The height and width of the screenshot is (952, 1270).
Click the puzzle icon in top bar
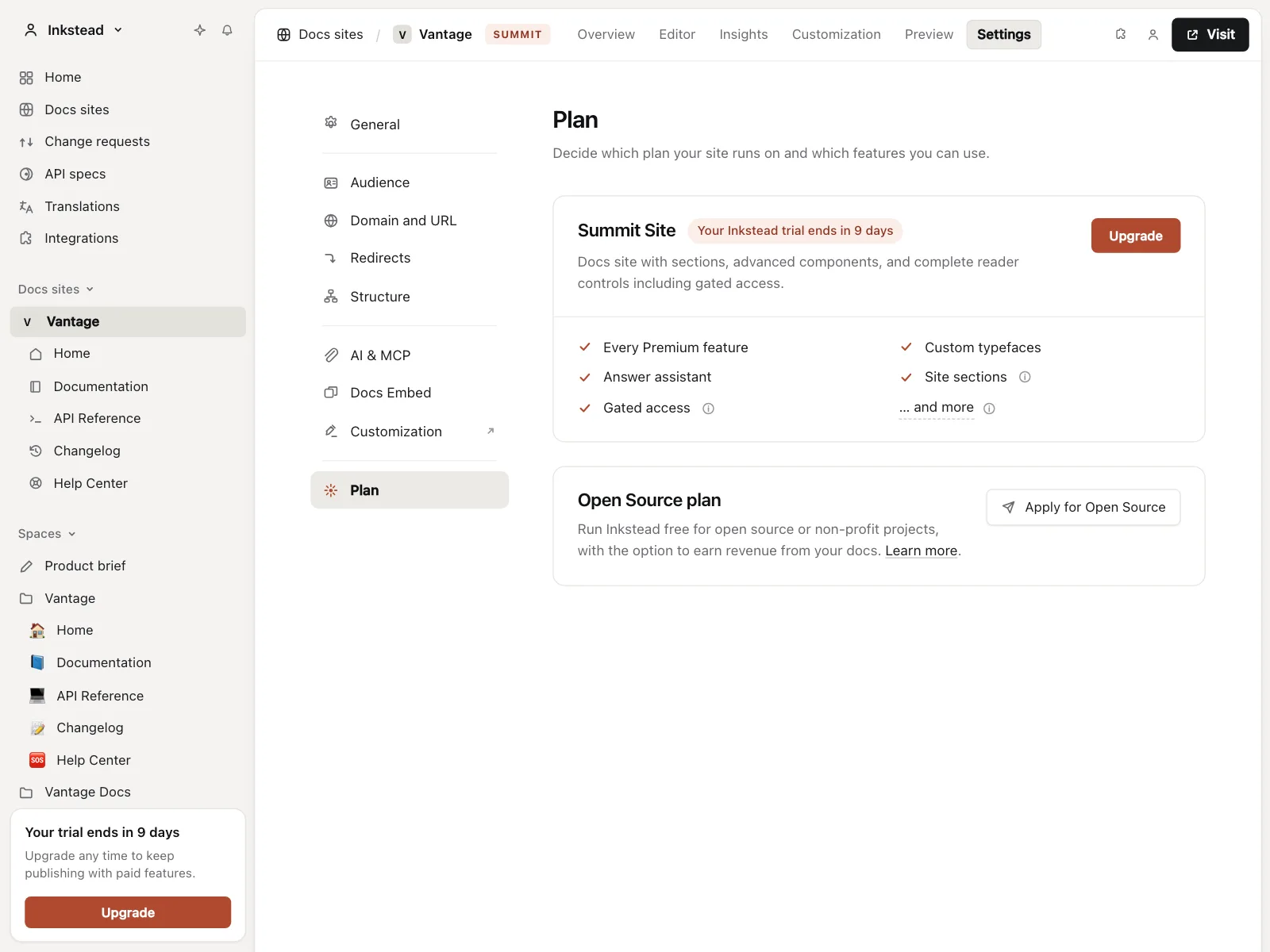coord(1121,34)
